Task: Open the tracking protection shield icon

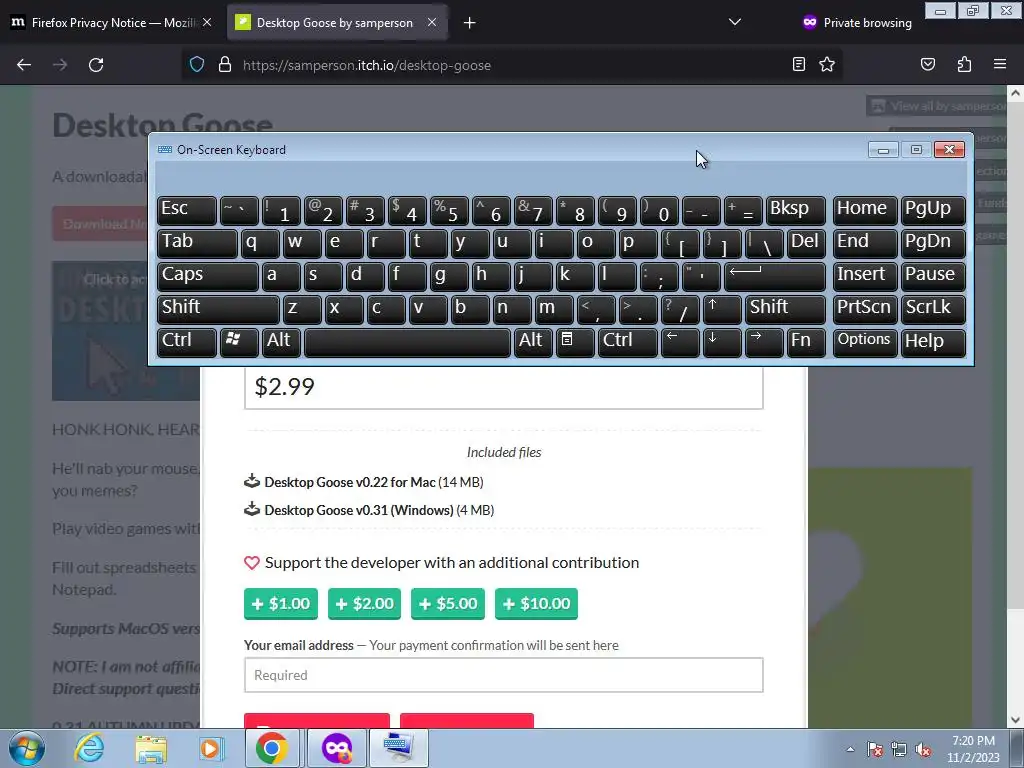Action: tap(197, 65)
